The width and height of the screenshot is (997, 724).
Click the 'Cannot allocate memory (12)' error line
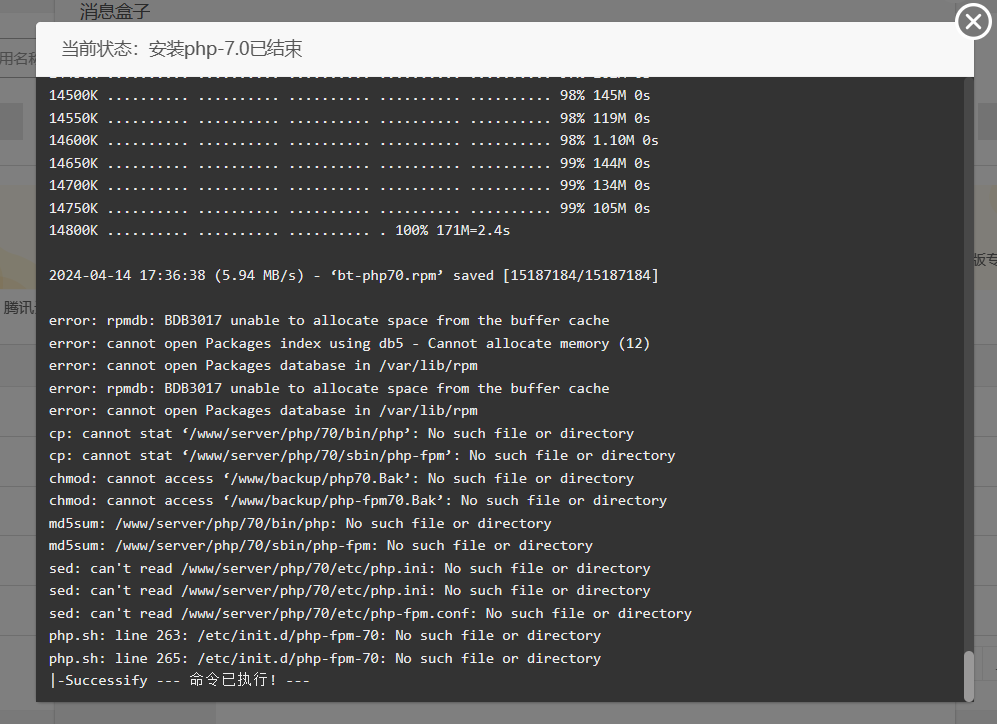[x=349, y=343]
